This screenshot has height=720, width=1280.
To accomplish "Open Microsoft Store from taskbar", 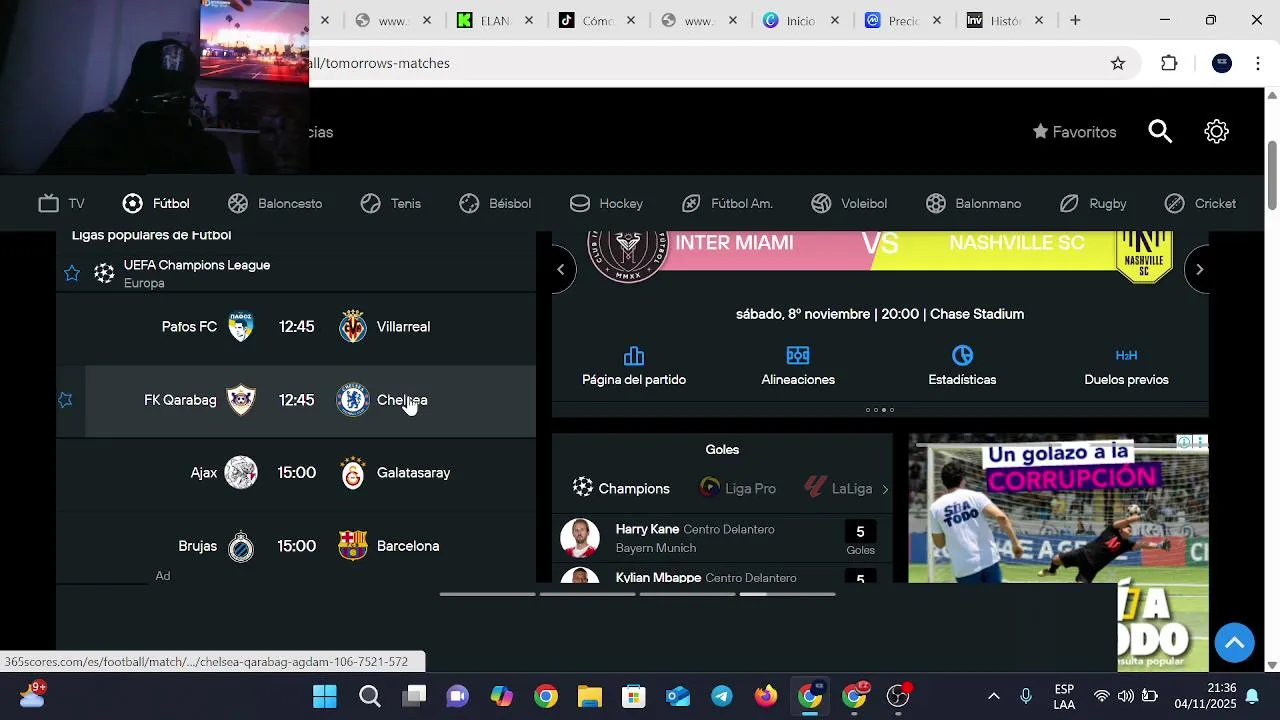I will [634, 696].
